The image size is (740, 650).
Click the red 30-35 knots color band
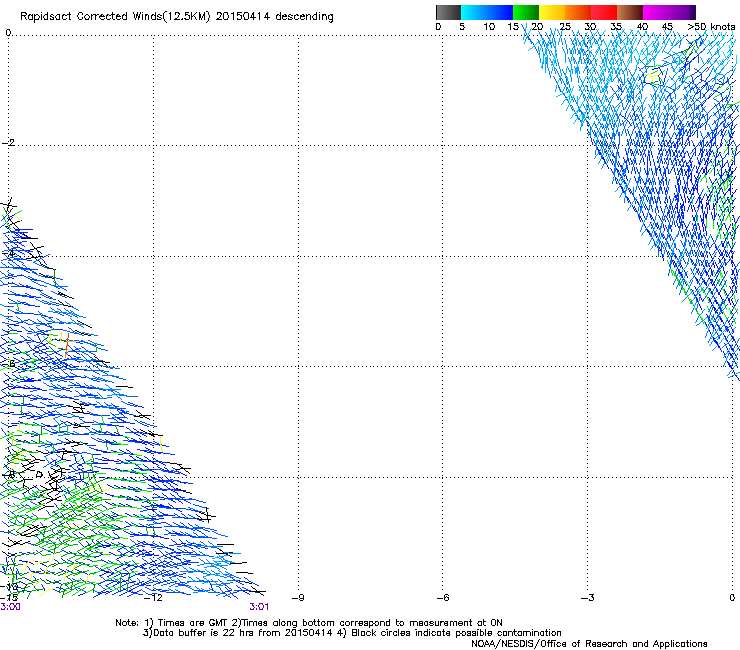point(604,12)
